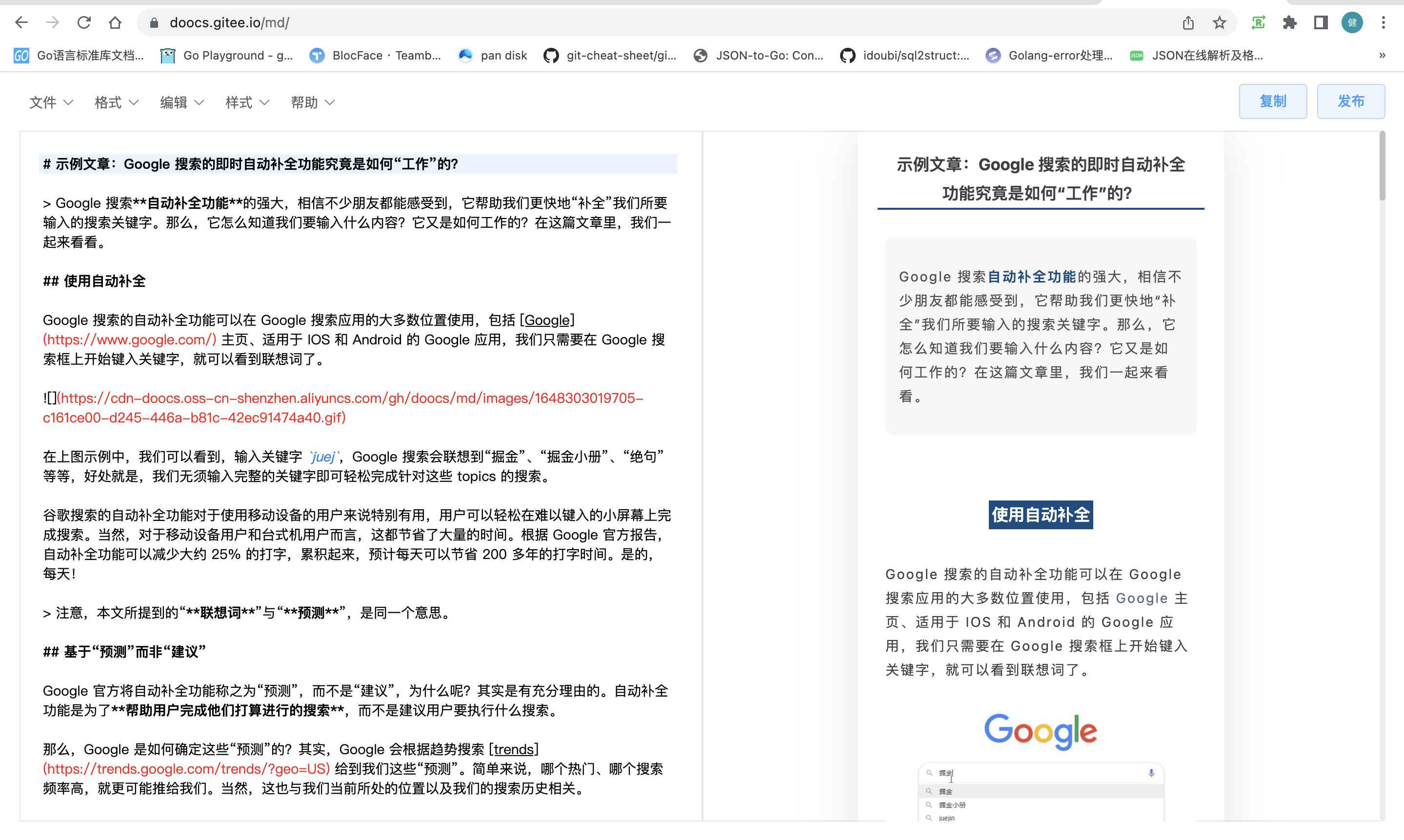
Task: Open the extensions puzzle icon
Action: (1290, 22)
